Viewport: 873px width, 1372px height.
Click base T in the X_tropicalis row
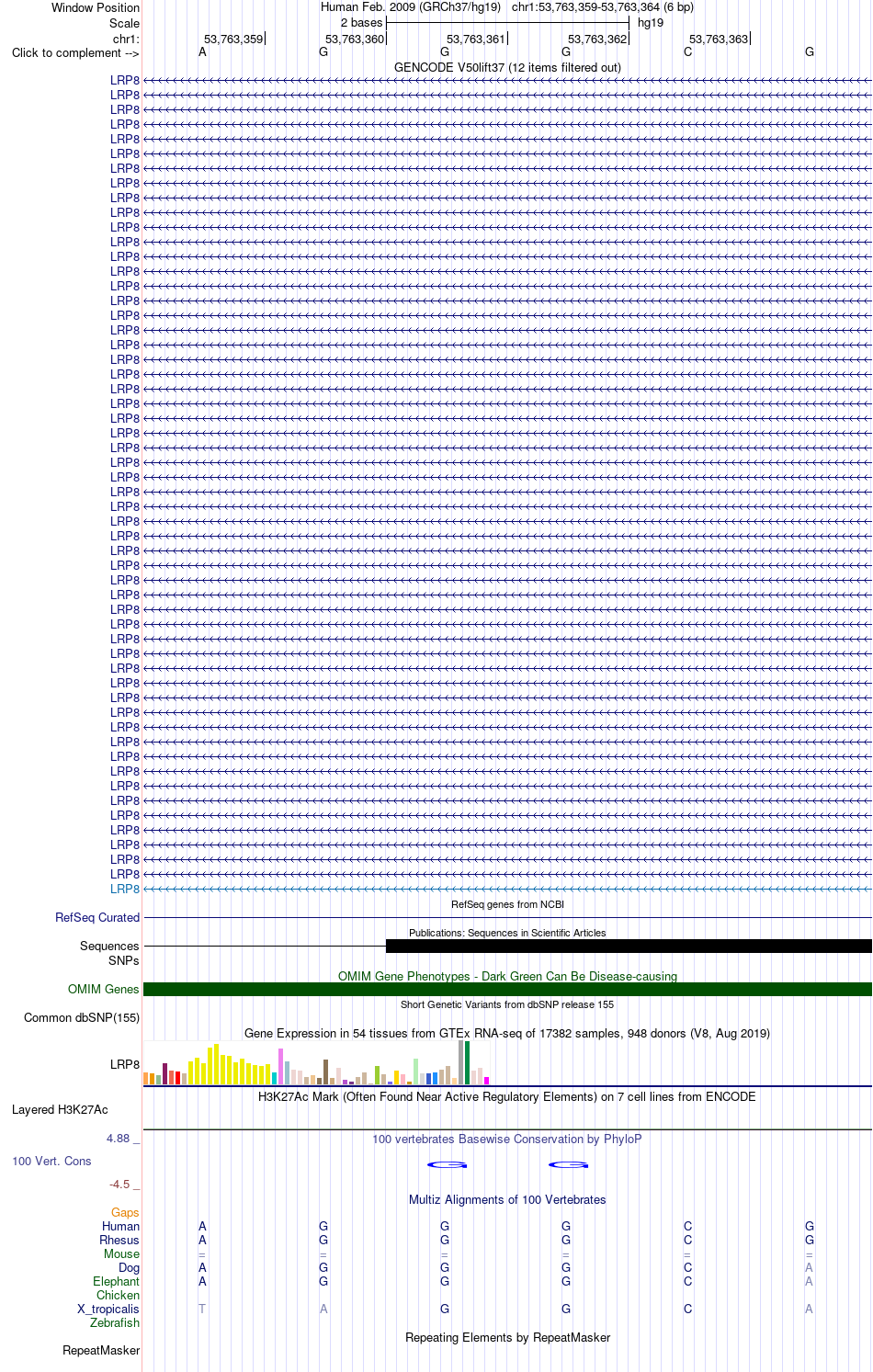(x=202, y=1309)
